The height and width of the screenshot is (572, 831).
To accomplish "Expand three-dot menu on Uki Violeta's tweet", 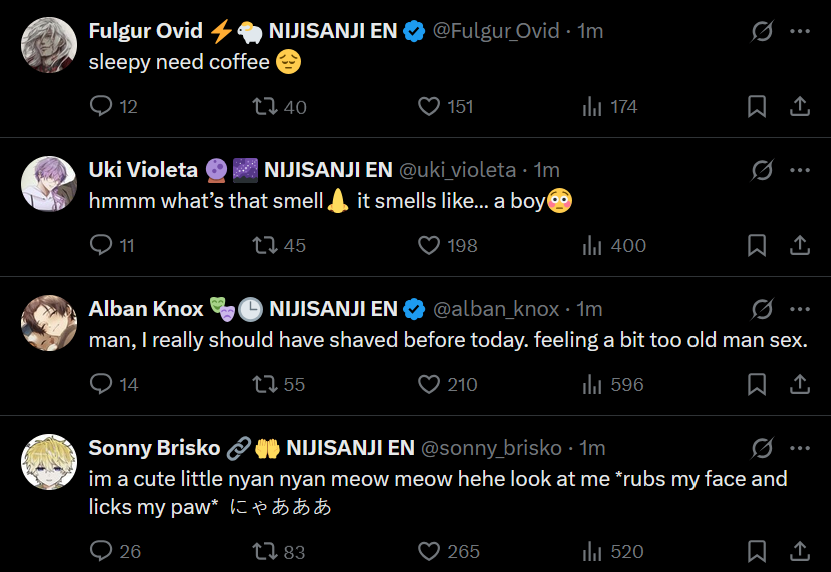I will [800, 170].
